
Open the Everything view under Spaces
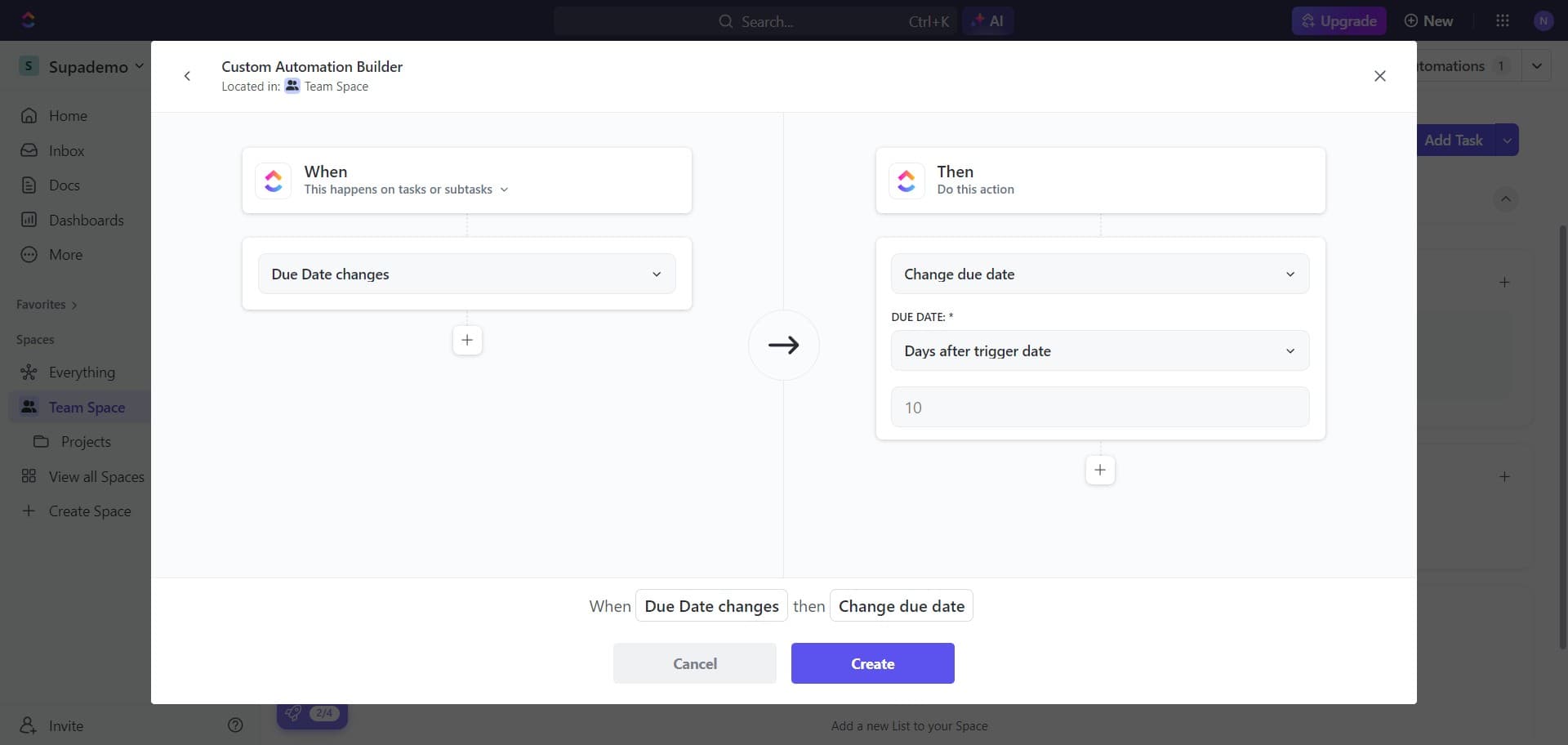(x=82, y=372)
